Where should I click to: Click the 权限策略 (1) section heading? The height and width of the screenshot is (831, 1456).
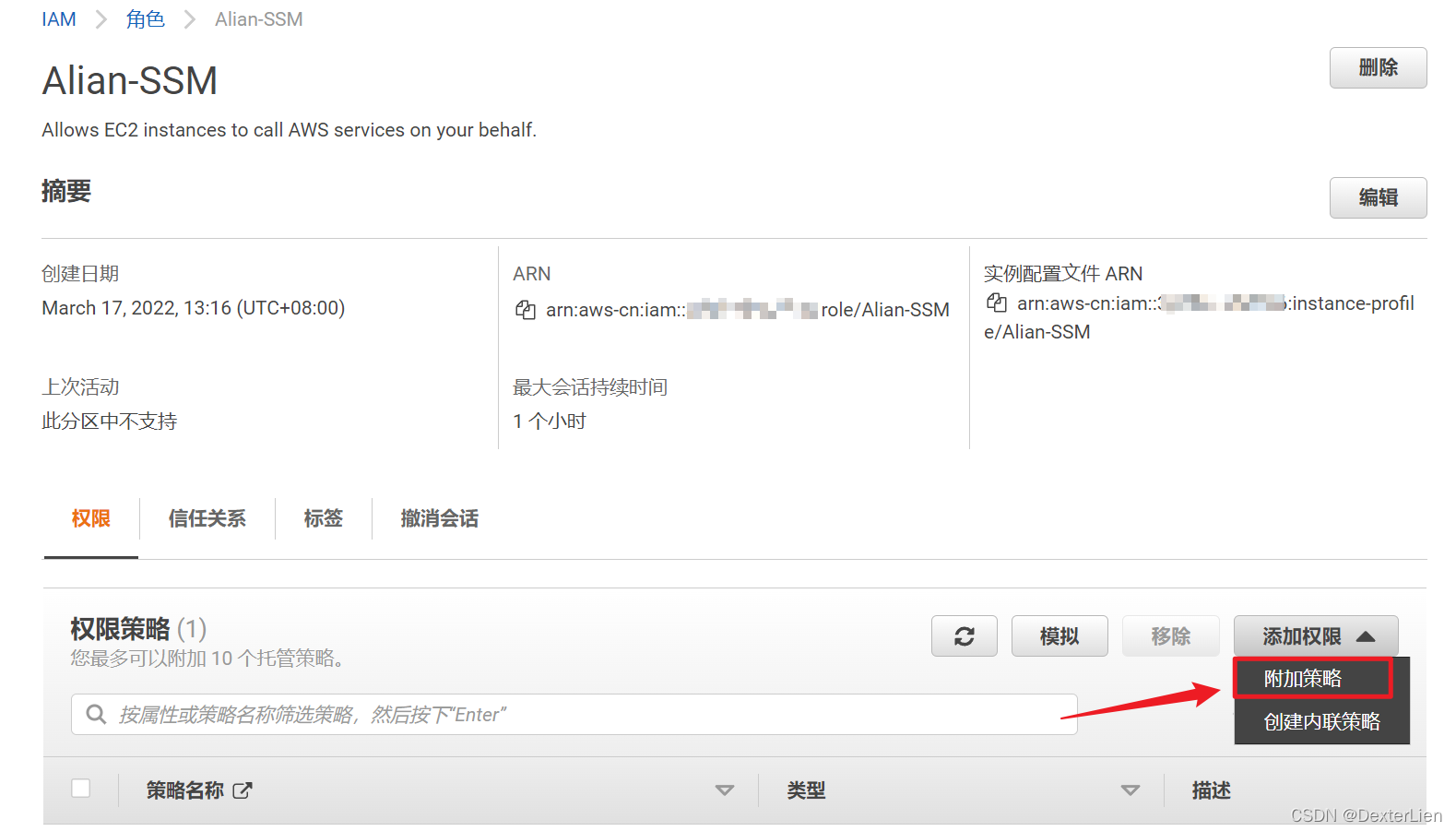click(x=138, y=629)
